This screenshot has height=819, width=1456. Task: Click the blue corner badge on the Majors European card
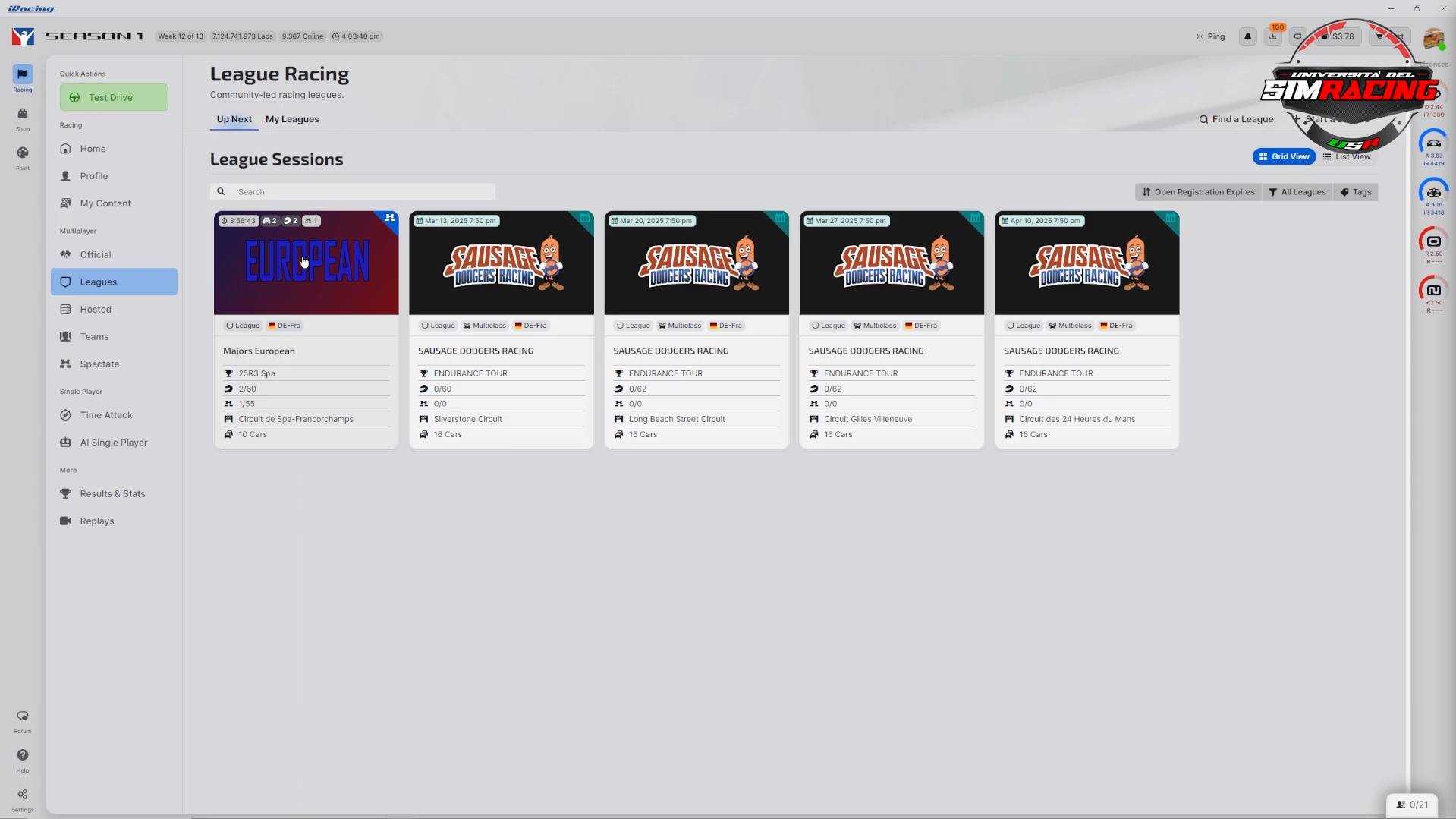click(x=390, y=219)
